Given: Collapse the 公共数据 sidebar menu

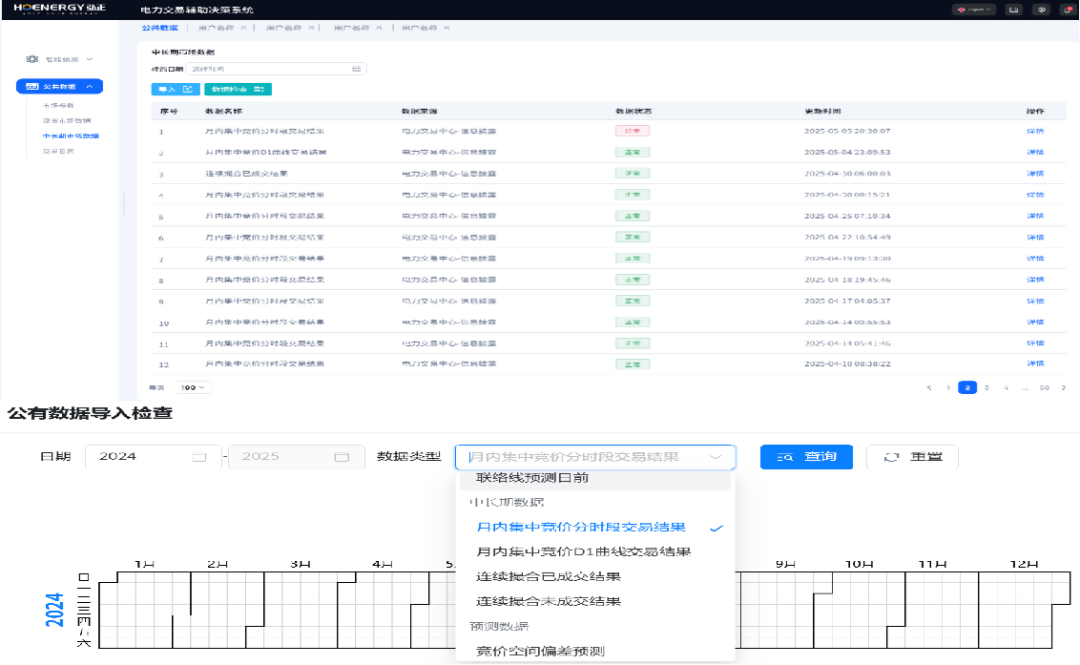Looking at the screenshot, I should (x=88, y=87).
